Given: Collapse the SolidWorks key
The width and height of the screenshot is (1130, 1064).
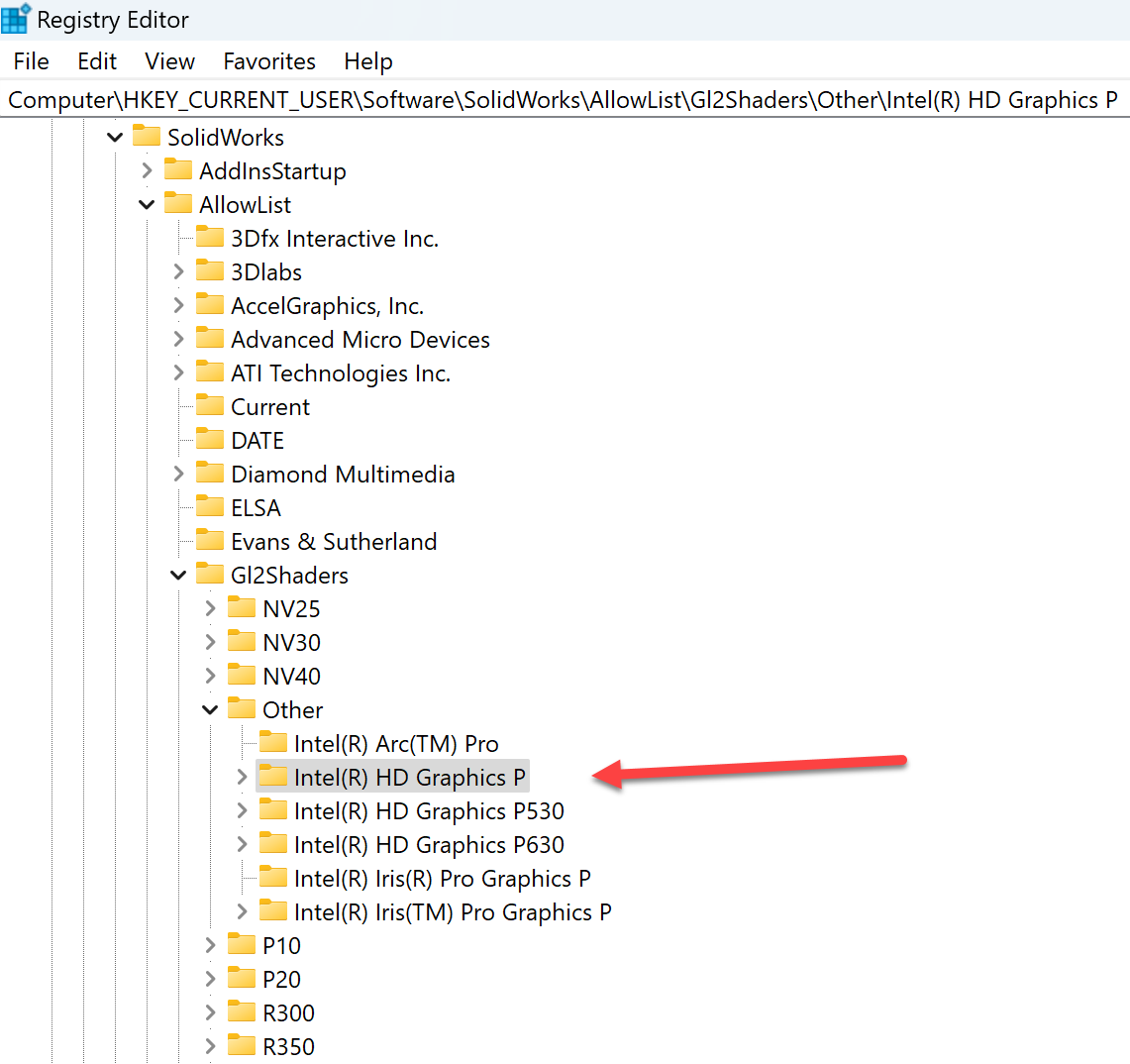Looking at the screenshot, I should pyautogui.click(x=114, y=137).
